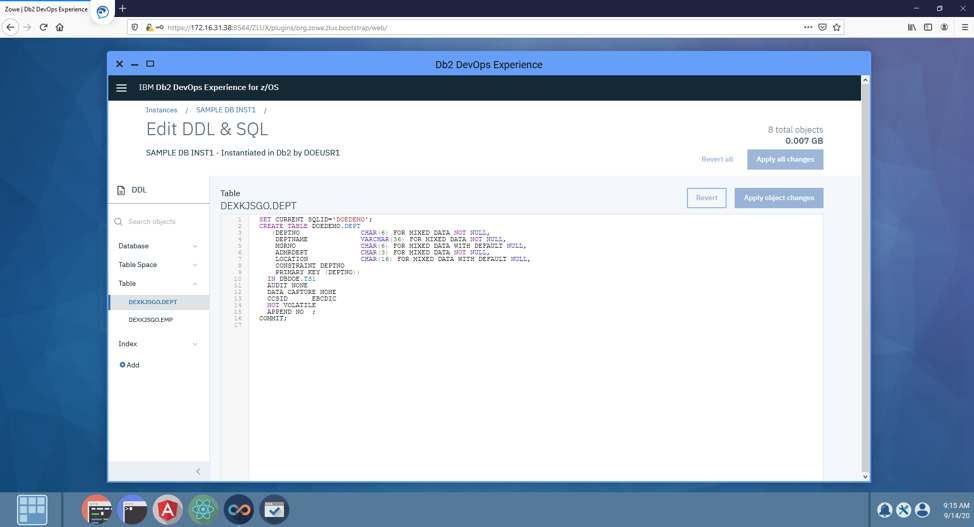Go back in the browser
This screenshot has height=527, width=974.
coord(10,27)
